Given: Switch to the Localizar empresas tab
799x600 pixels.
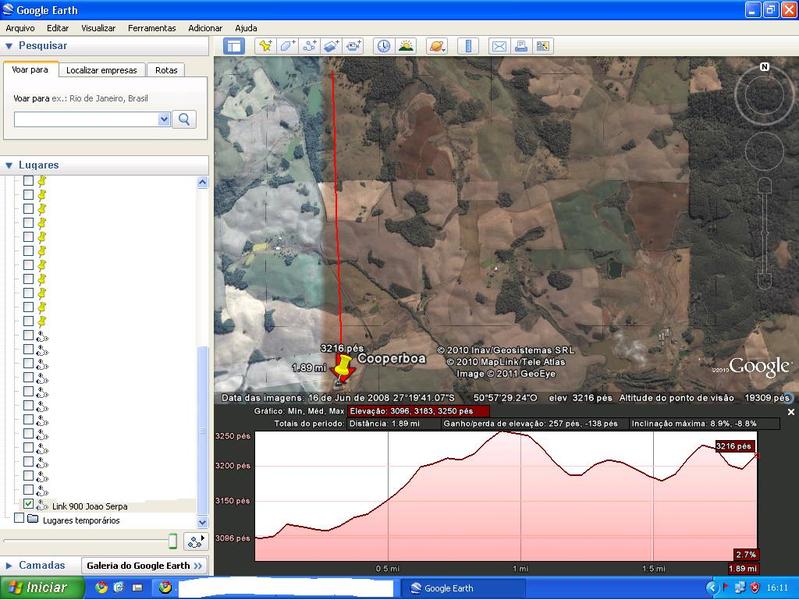Looking at the screenshot, I should click(102, 70).
